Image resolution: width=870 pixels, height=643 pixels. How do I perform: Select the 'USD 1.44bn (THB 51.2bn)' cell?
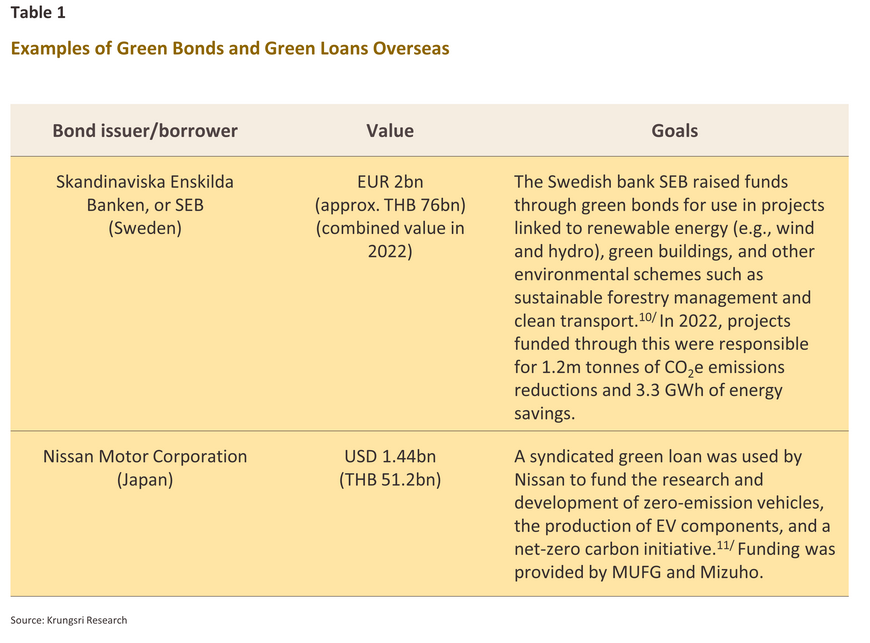point(390,468)
